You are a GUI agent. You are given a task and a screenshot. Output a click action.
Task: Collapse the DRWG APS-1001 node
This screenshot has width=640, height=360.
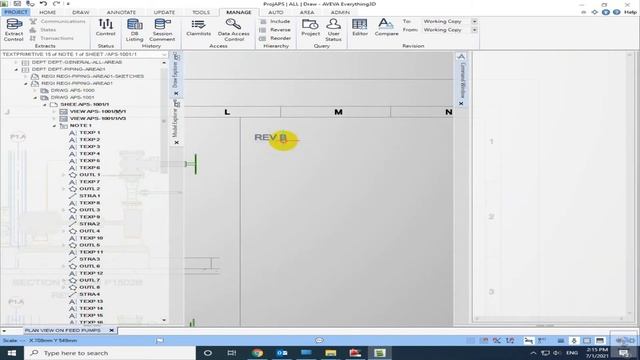(35, 98)
